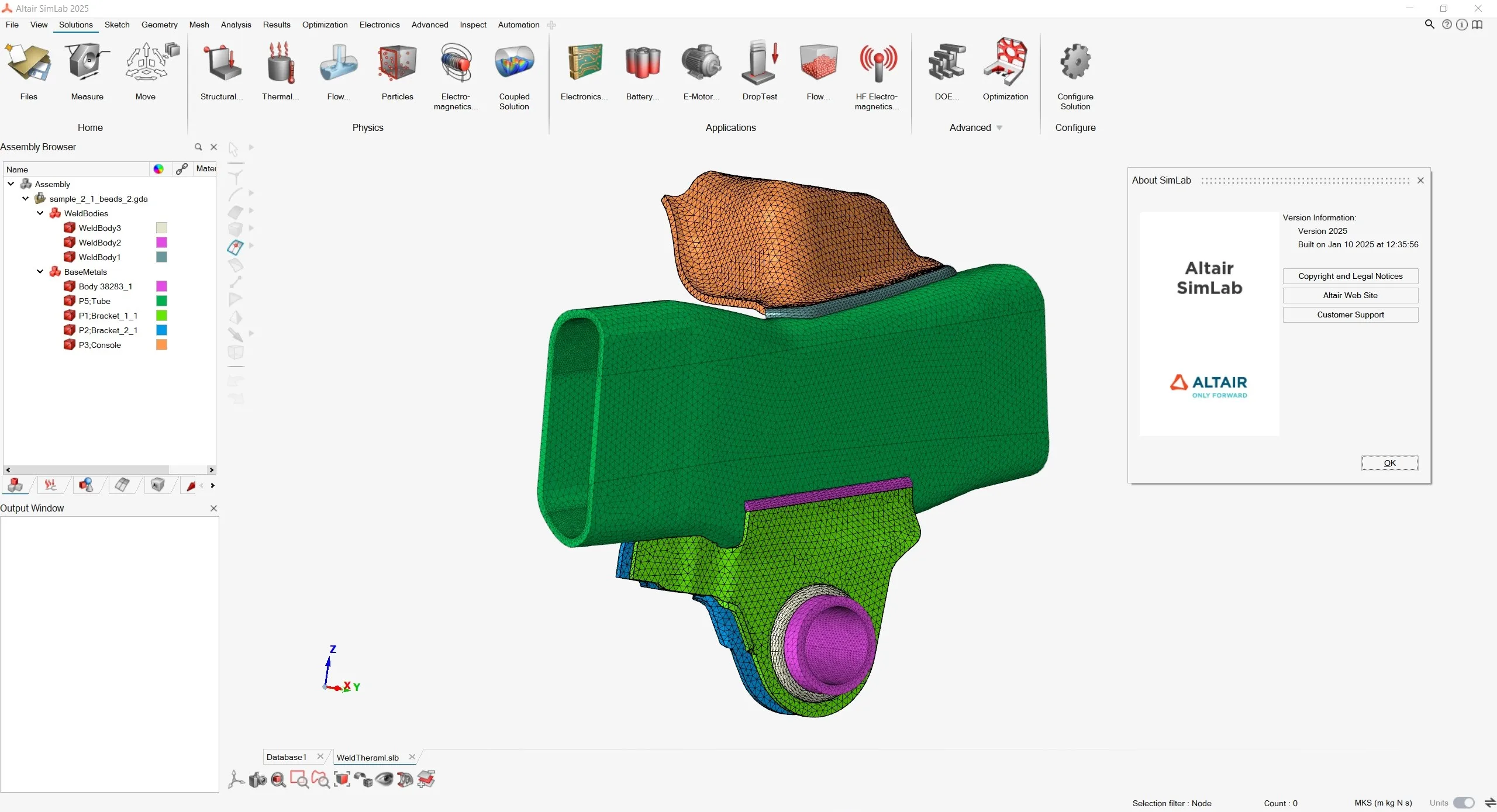
Task: Open the application search magnifier in title area
Action: tap(1429, 25)
